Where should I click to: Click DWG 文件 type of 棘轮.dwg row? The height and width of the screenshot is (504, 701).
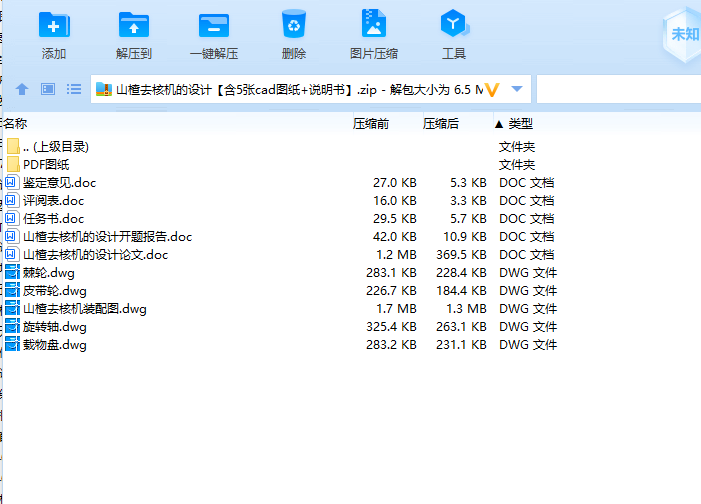click(528, 272)
